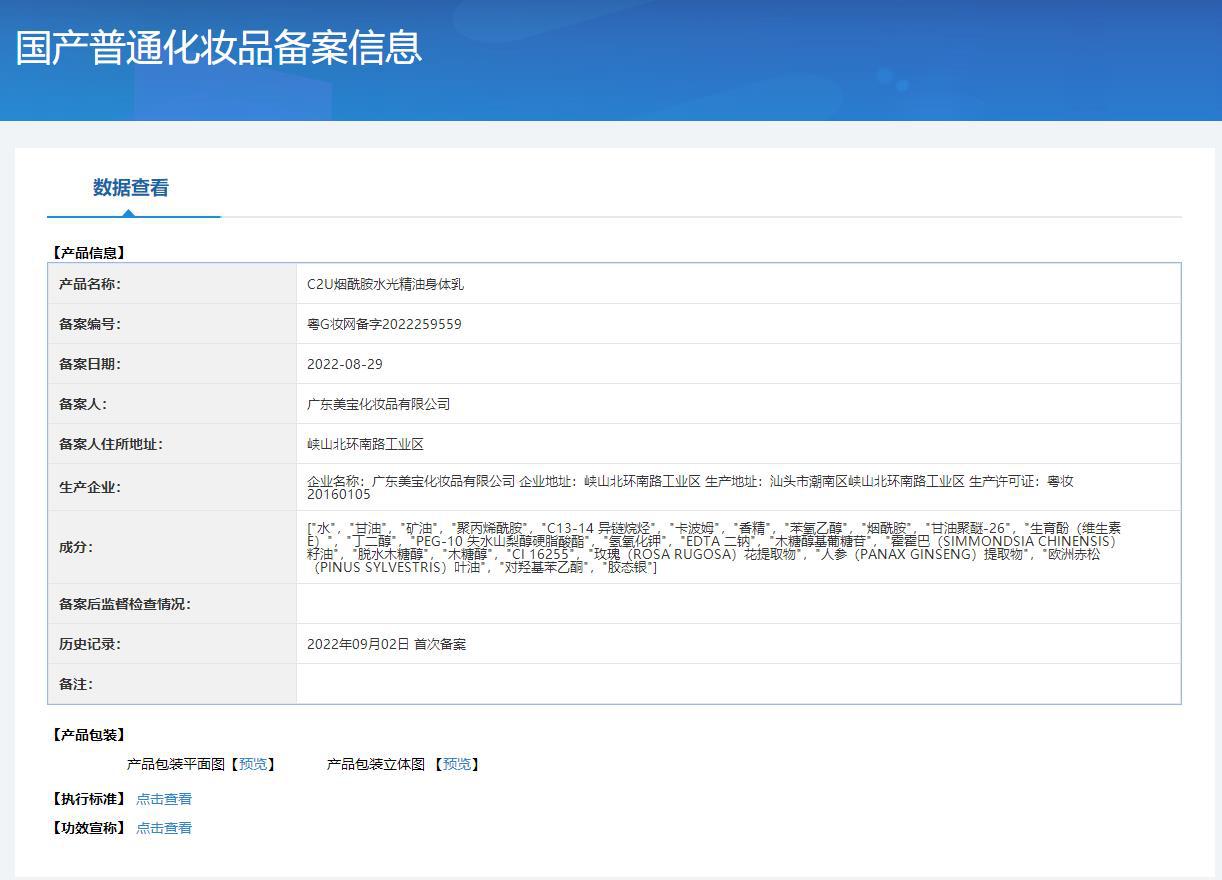Click the 备案人住所地址 address value
Image resolution: width=1222 pixels, height=880 pixels.
click(x=365, y=444)
